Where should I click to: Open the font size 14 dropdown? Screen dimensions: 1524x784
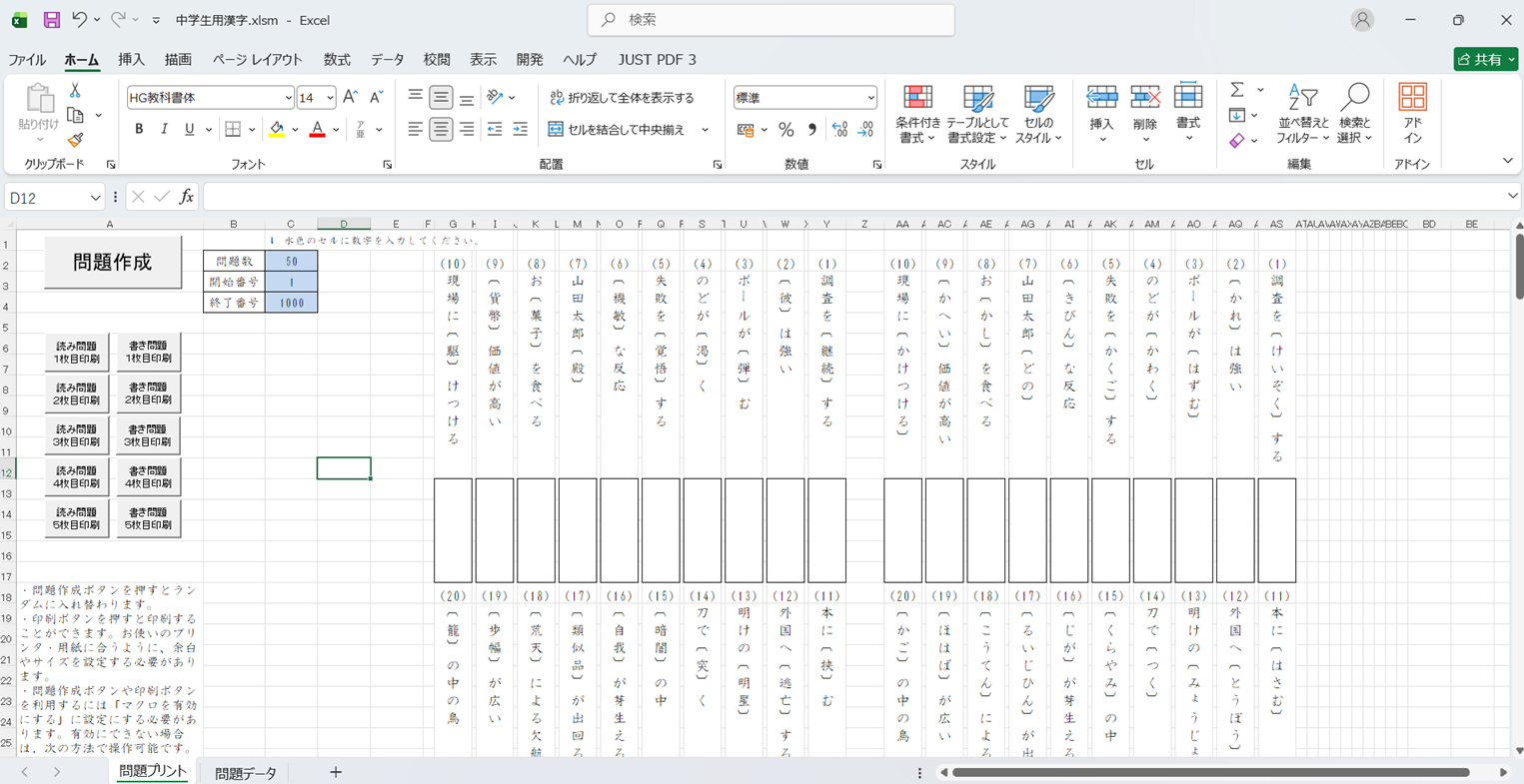coord(330,98)
